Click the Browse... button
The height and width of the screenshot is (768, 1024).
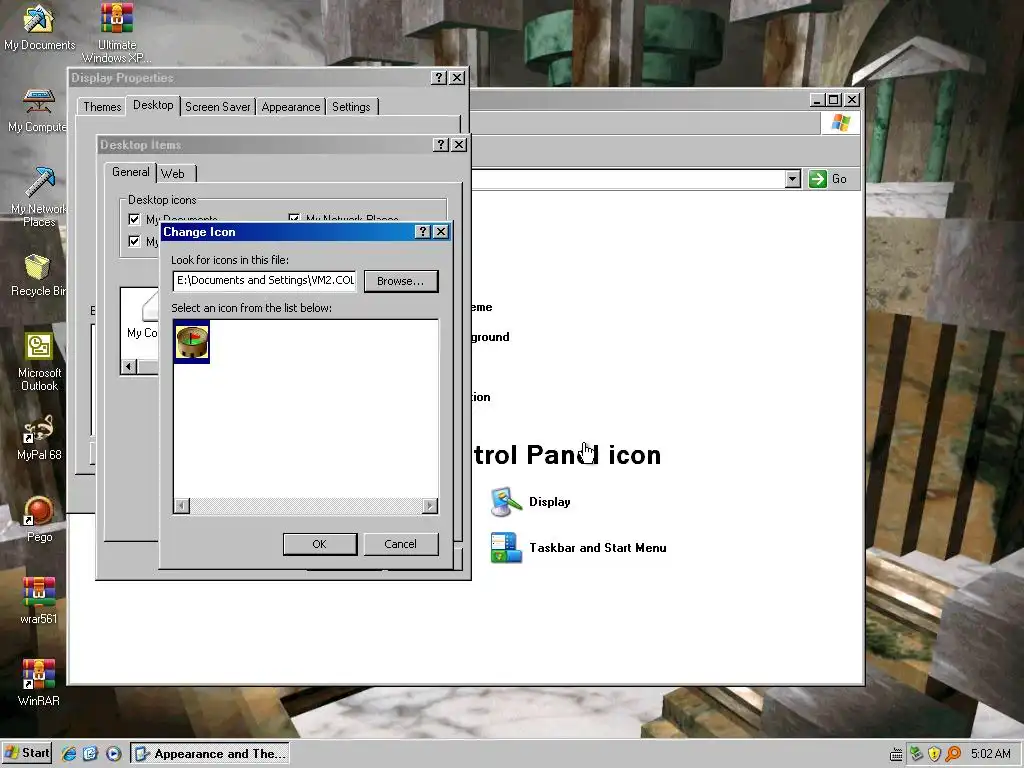point(400,281)
